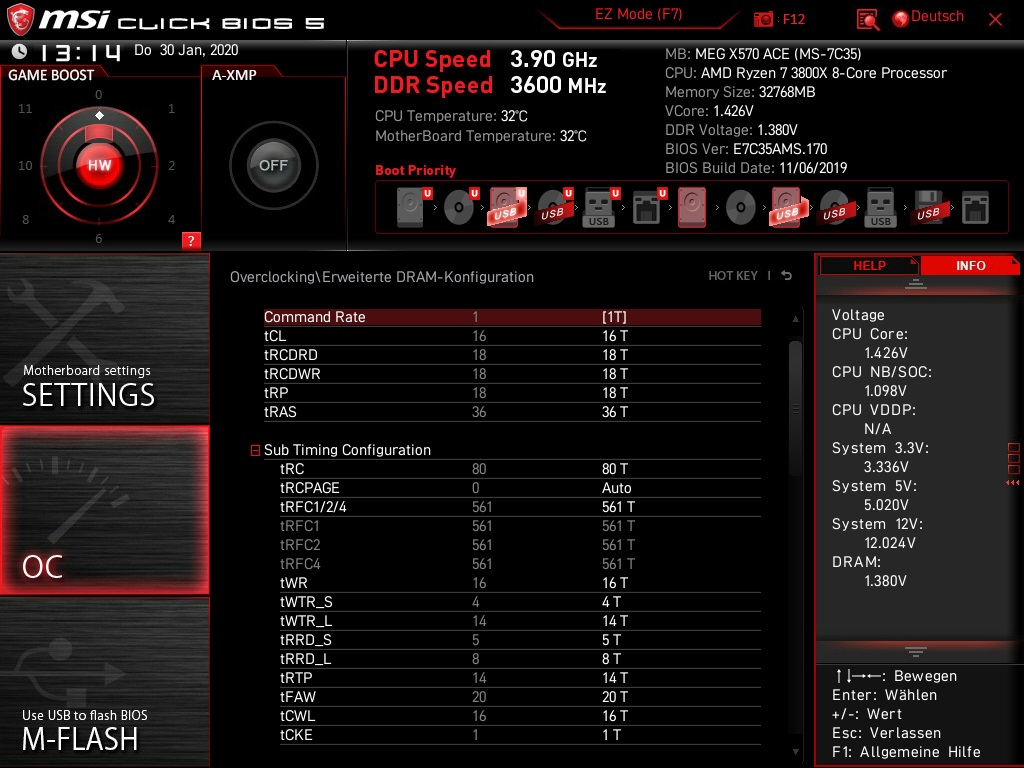Turn on the A-XMP OFF button
The image size is (1024, 768).
tap(274, 165)
